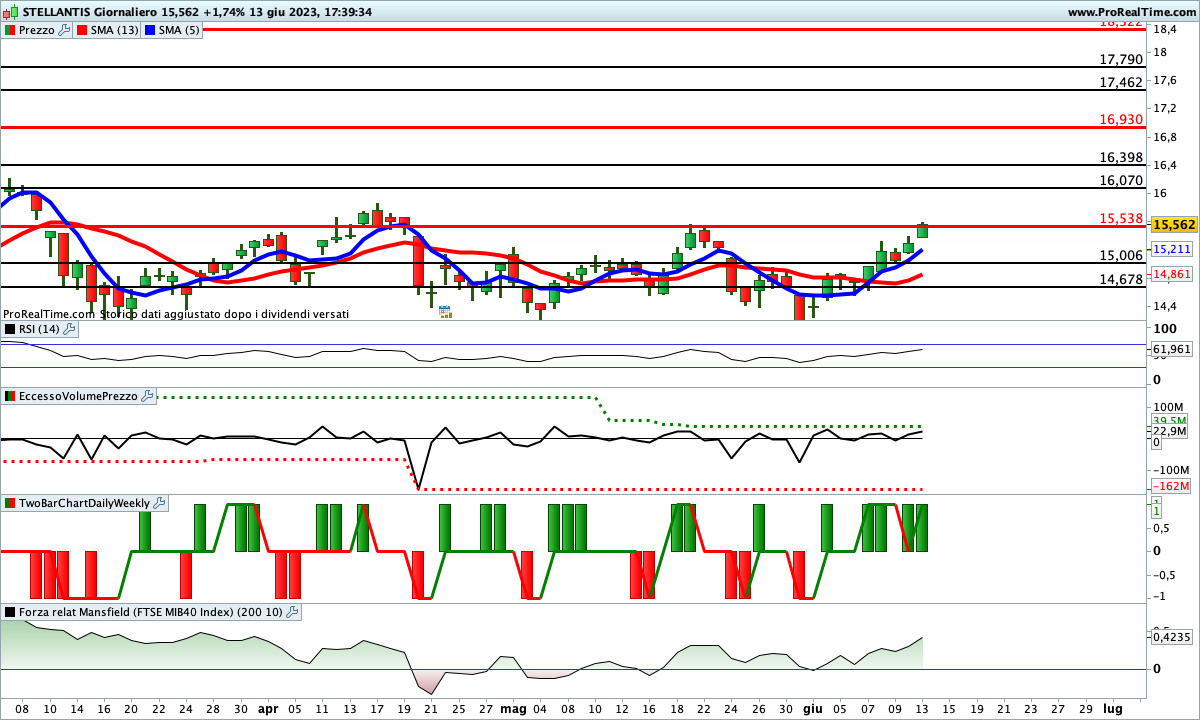Viewport: 1200px width, 720px height.
Task: Click the 14,678 horizontal line label
Action: [x=1120, y=279]
